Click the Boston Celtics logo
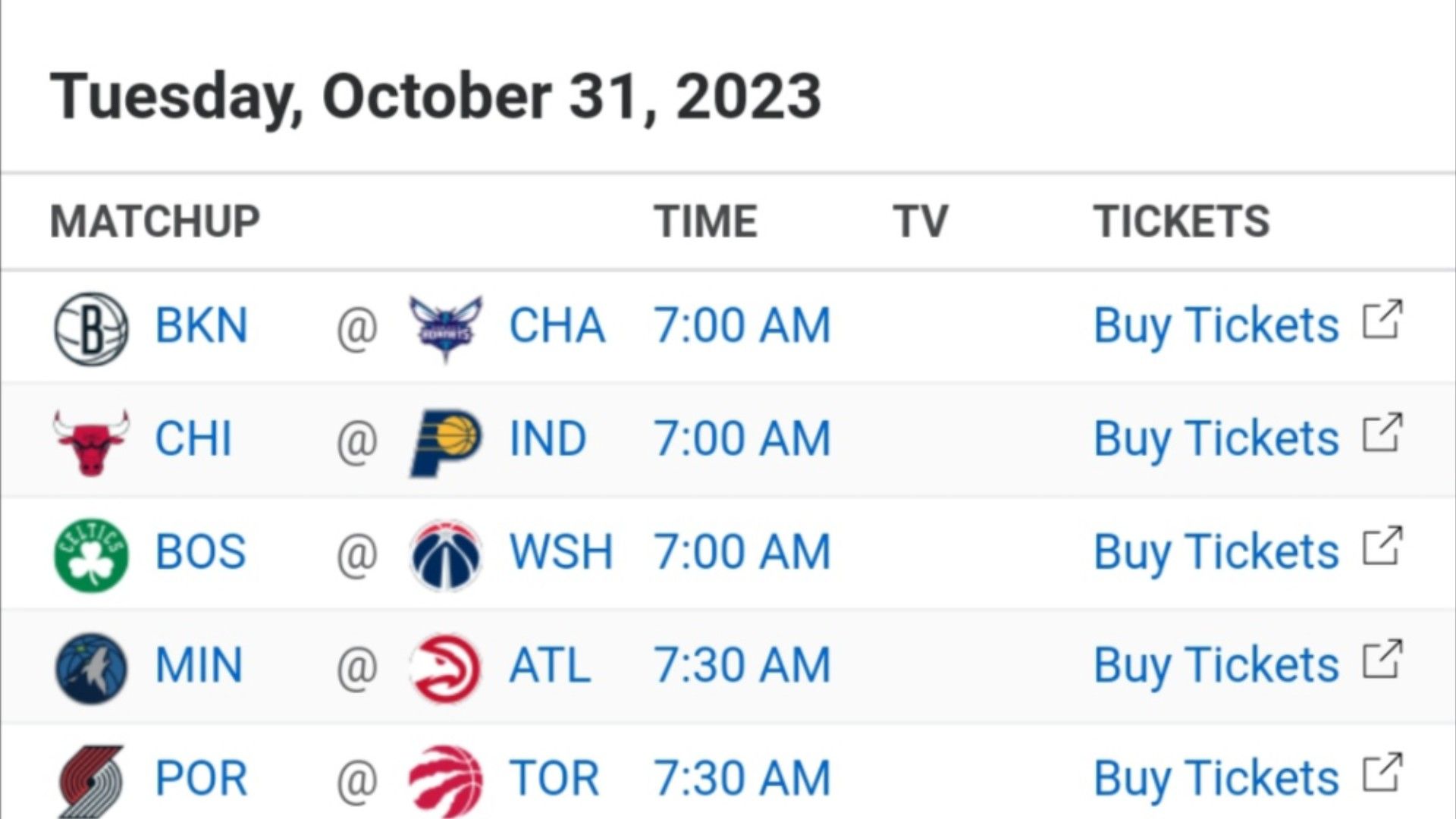Screen dimensions: 1456x819 (91, 555)
